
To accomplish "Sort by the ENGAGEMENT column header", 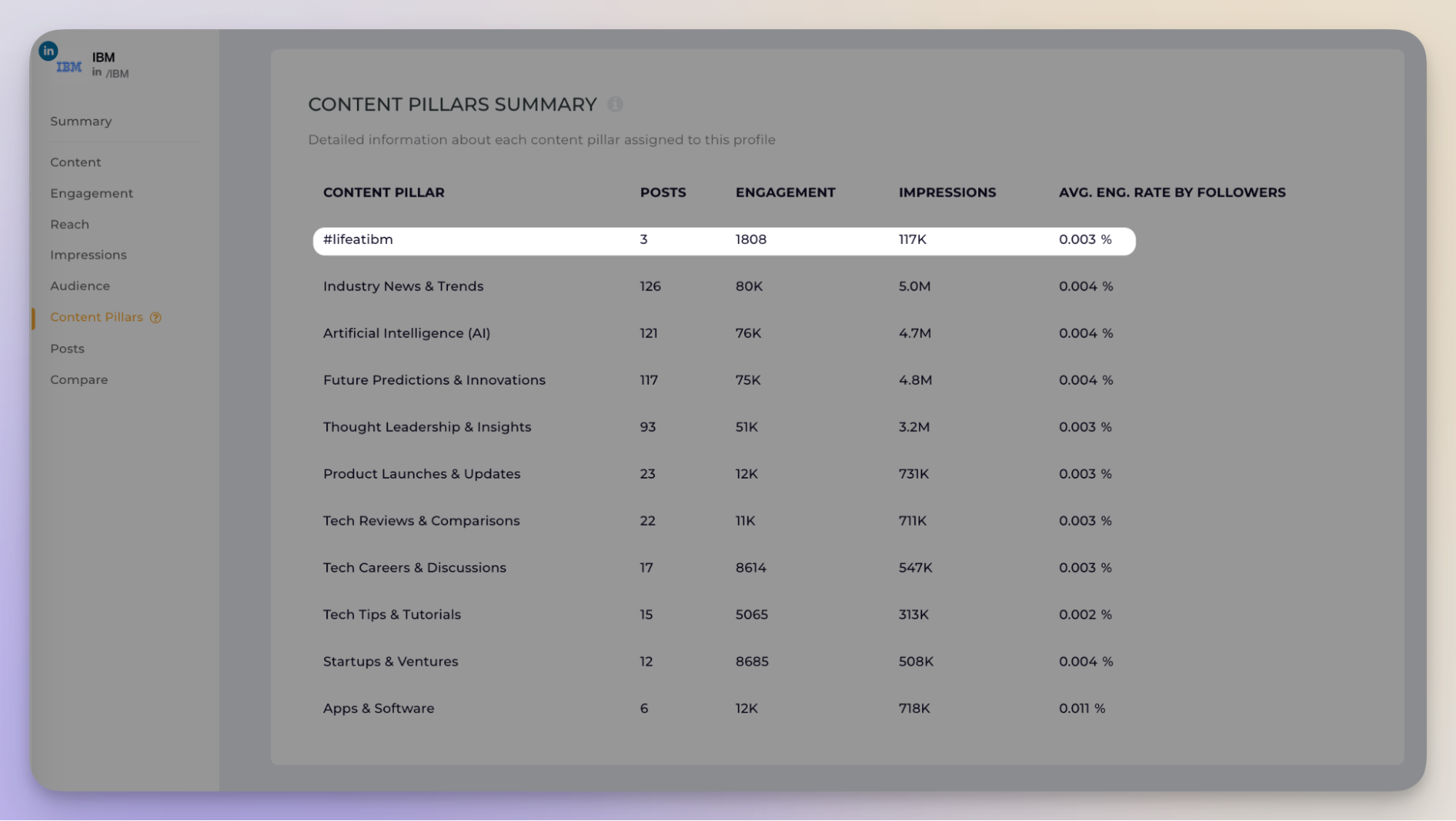I will coord(785,193).
